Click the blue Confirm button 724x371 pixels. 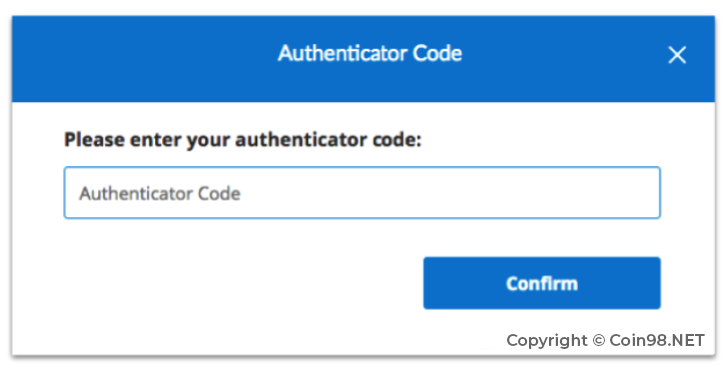pos(542,283)
